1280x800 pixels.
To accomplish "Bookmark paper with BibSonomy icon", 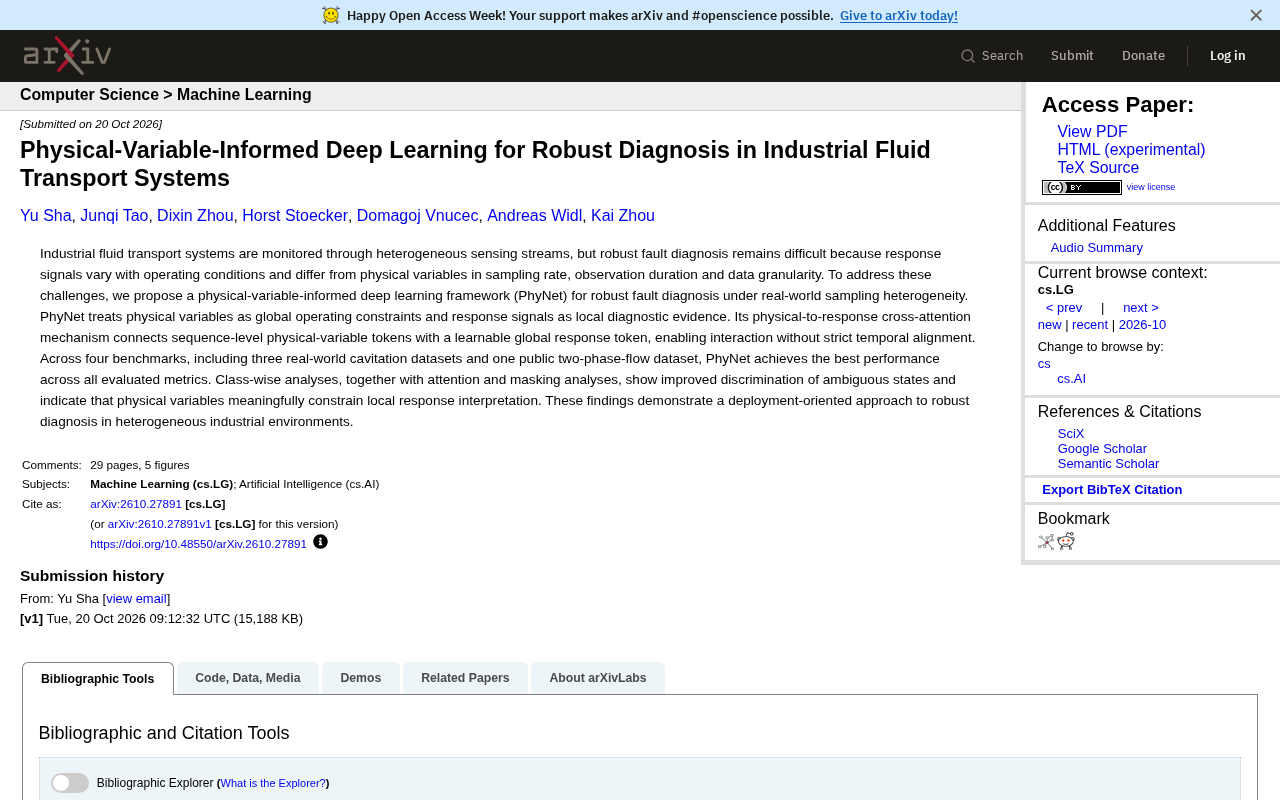I will 1046,542.
